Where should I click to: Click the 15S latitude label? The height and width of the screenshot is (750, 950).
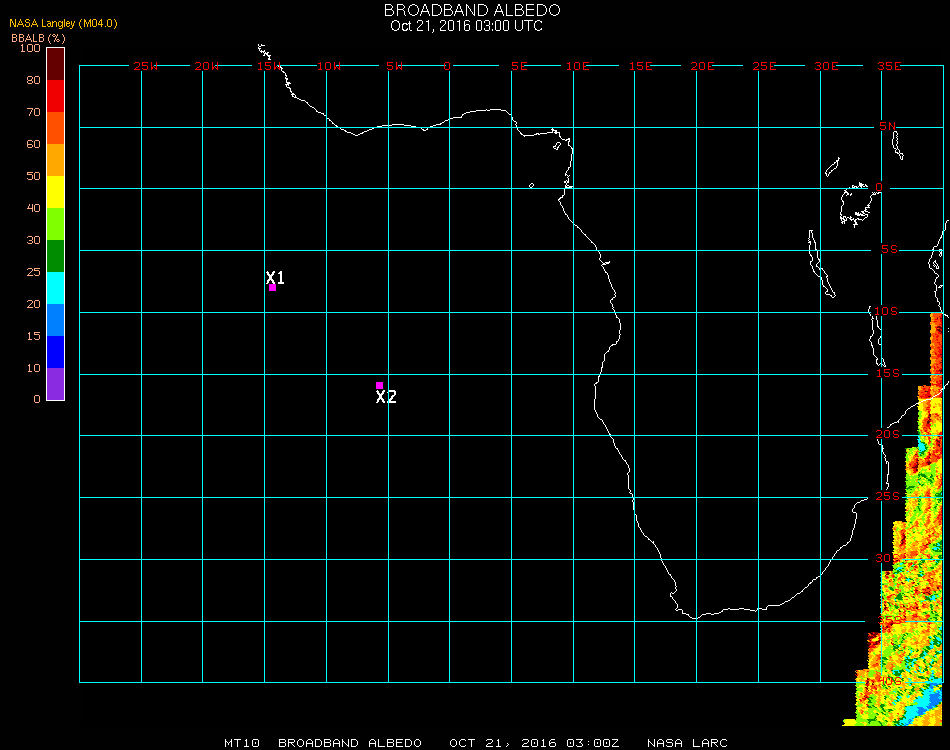(x=888, y=373)
